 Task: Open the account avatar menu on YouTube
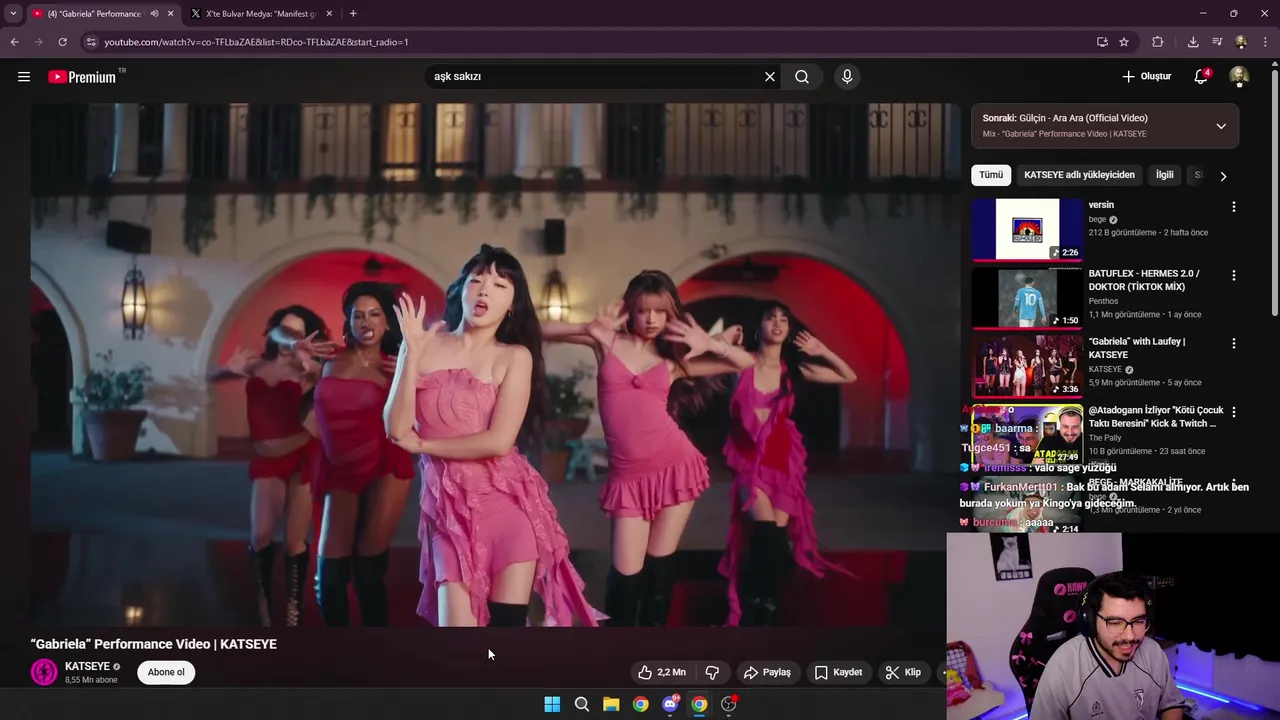[x=1238, y=77]
